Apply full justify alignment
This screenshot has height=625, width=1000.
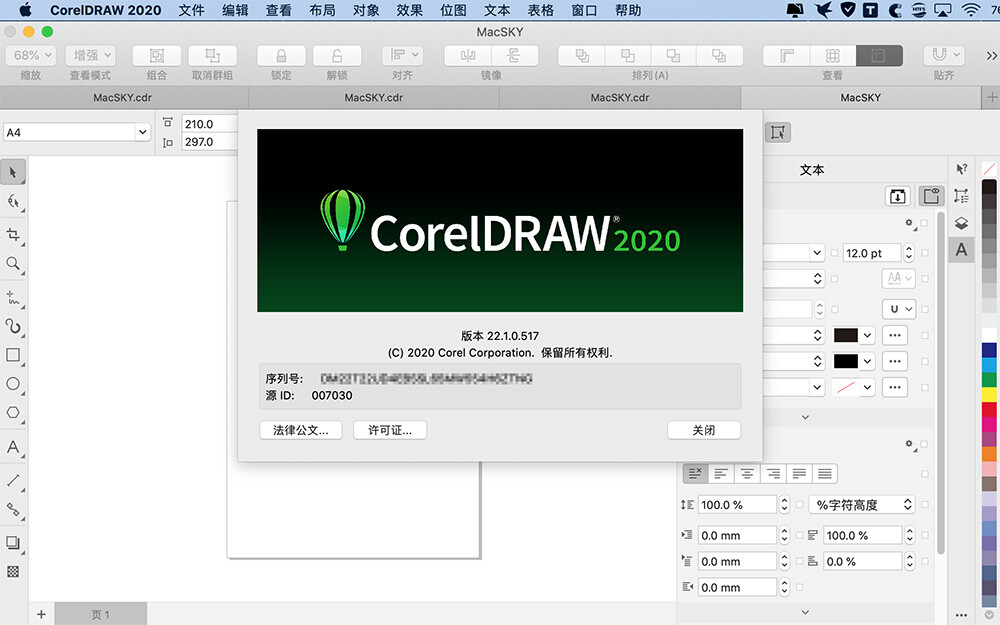(x=799, y=473)
